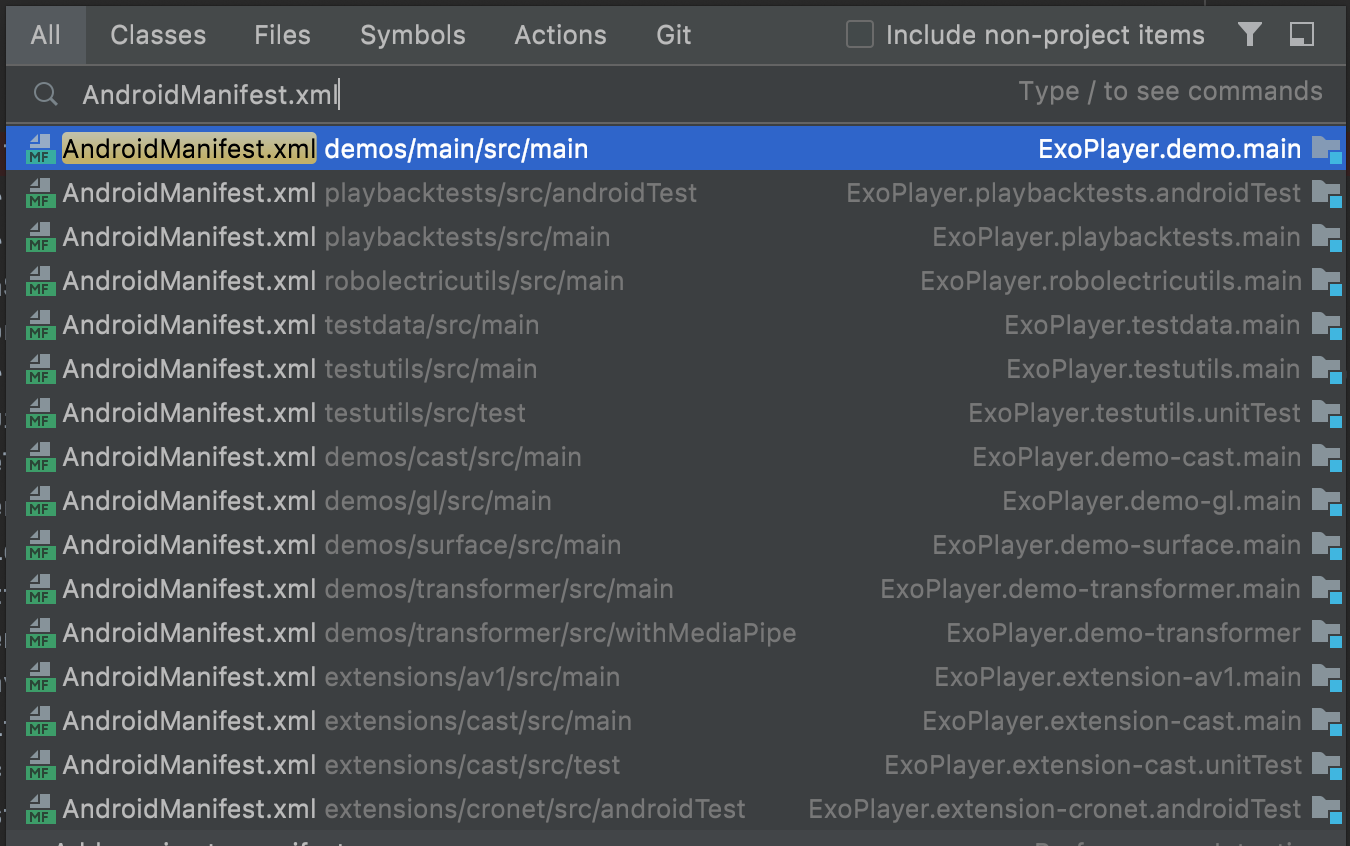The height and width of the screenshot is (846, 1350).
Task: Select AndroidManifest.xml in extensions/cast/src/test
Action: (675, 765)
